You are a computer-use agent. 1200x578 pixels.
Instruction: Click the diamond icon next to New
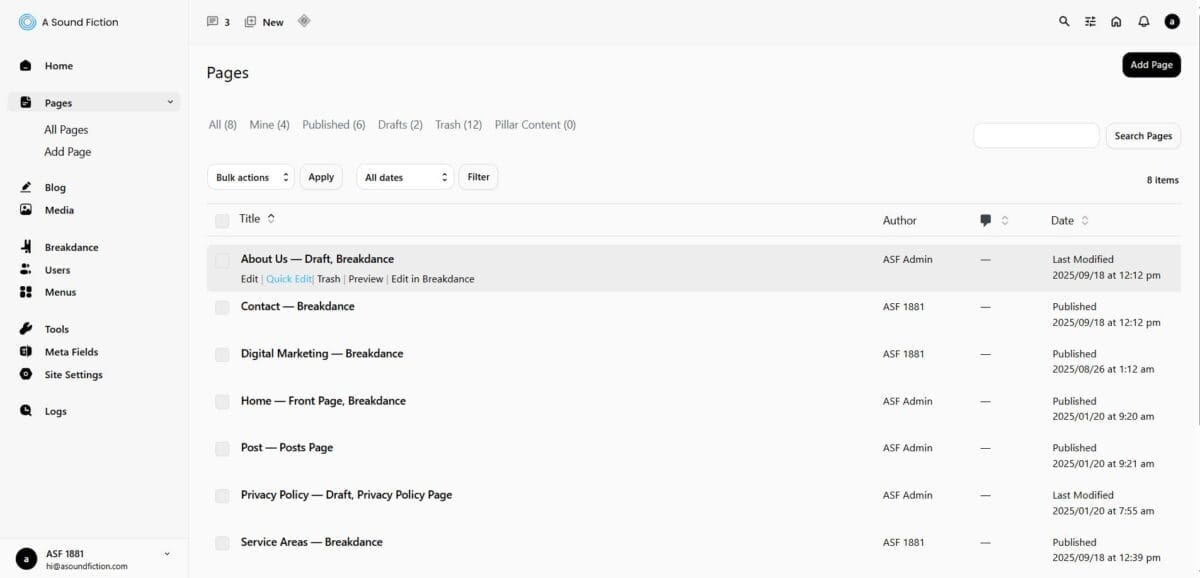[304, 21]
